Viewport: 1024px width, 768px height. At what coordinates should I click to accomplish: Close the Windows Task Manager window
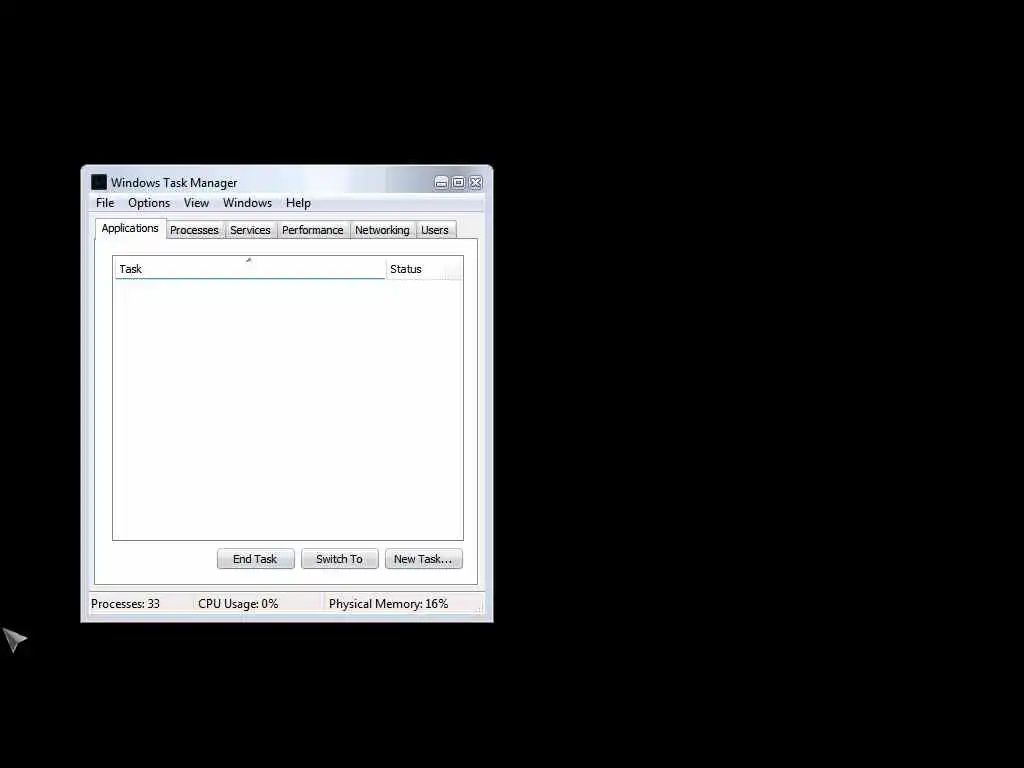point(475,183)
